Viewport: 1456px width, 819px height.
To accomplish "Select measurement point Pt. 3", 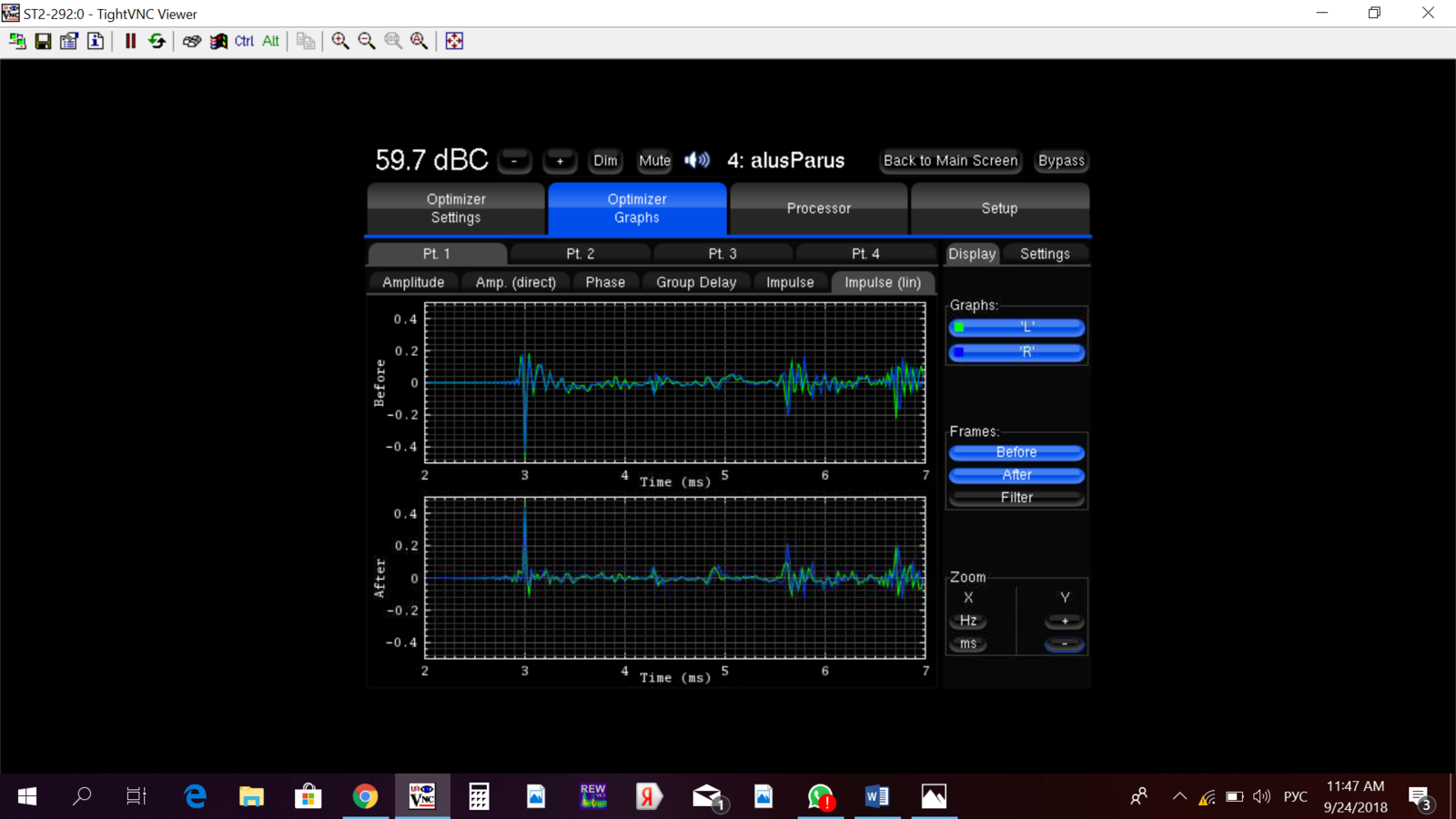I will click(x=723, y=254).
